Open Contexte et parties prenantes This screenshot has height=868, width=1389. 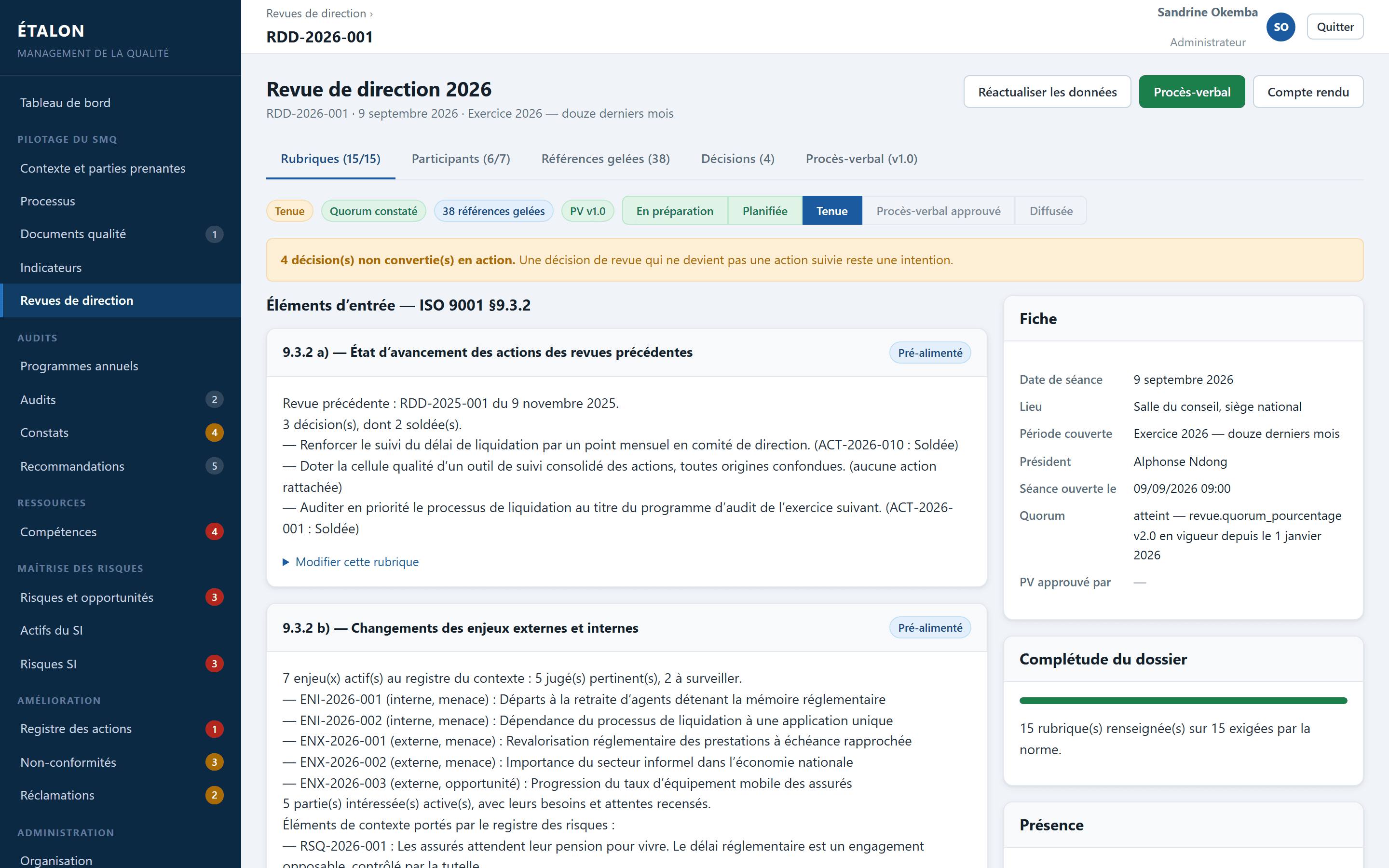click(x=121, y=168)
